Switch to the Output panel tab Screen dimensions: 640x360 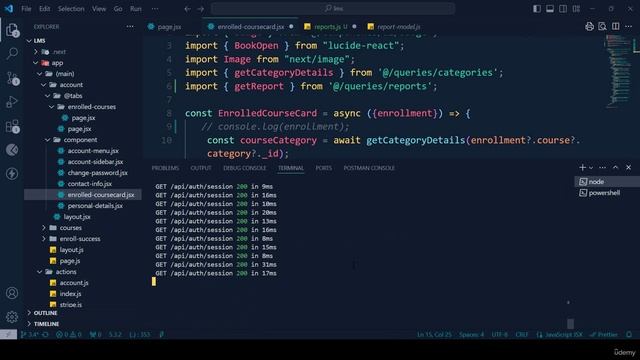pyautogui.click(x=201, y=168)
